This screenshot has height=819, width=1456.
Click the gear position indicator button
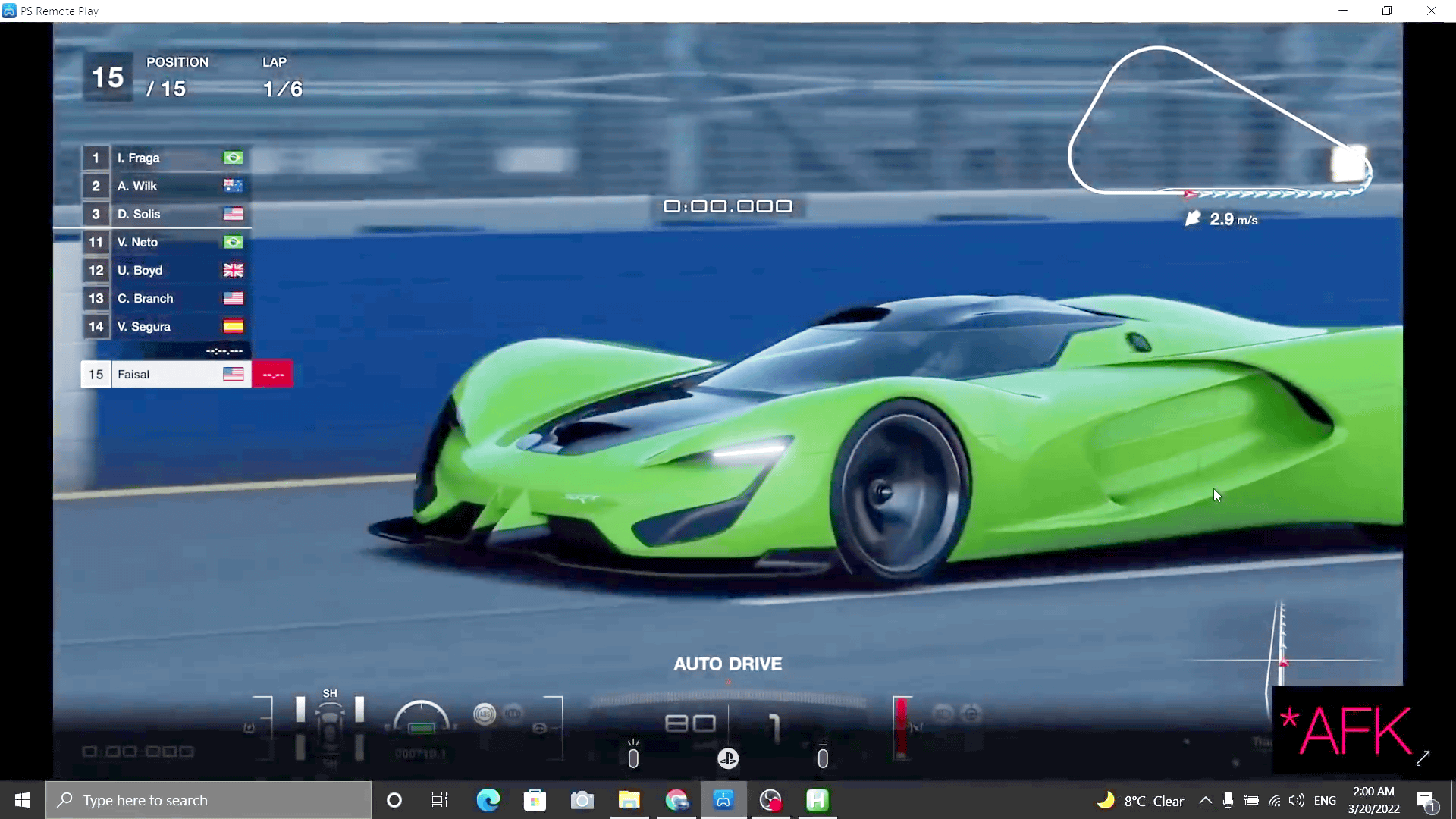[x=774, y=723]
